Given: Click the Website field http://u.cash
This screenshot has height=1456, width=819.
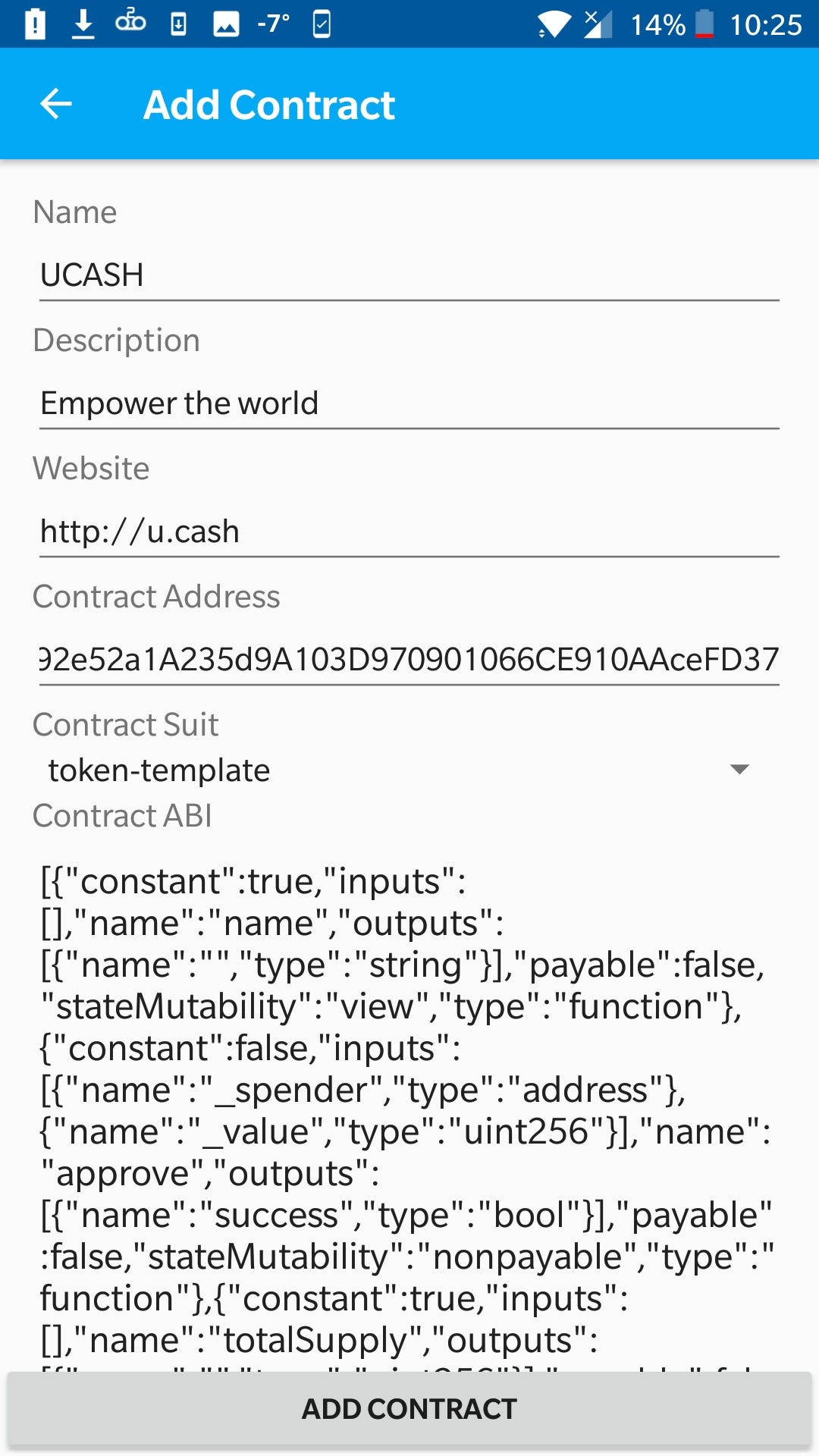Looking at the screenshot, I should 409,532.
